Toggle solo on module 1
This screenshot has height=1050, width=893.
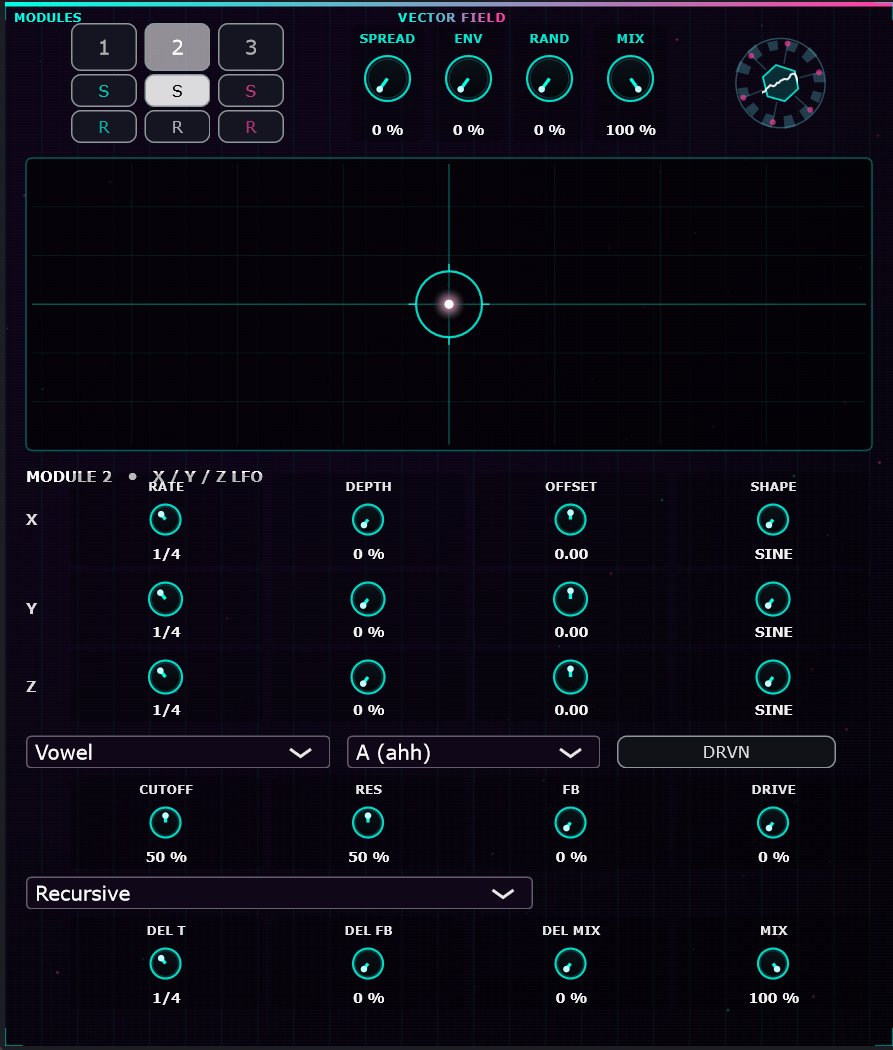tap(104, 90)
